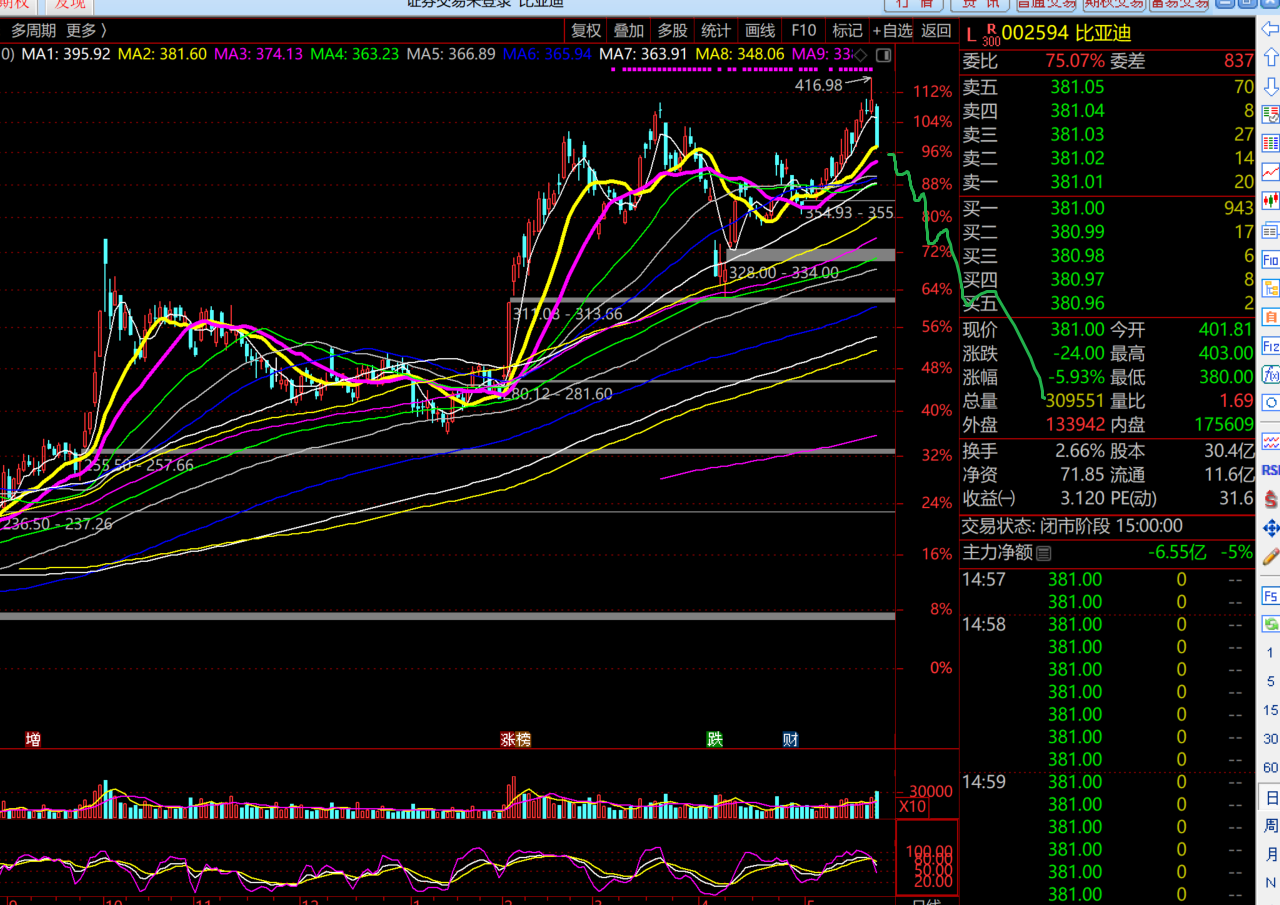The image size is (1280, 905).
Task: Click the 增 marker on chart
Action: pyautogui.click(x=34, y=740)
